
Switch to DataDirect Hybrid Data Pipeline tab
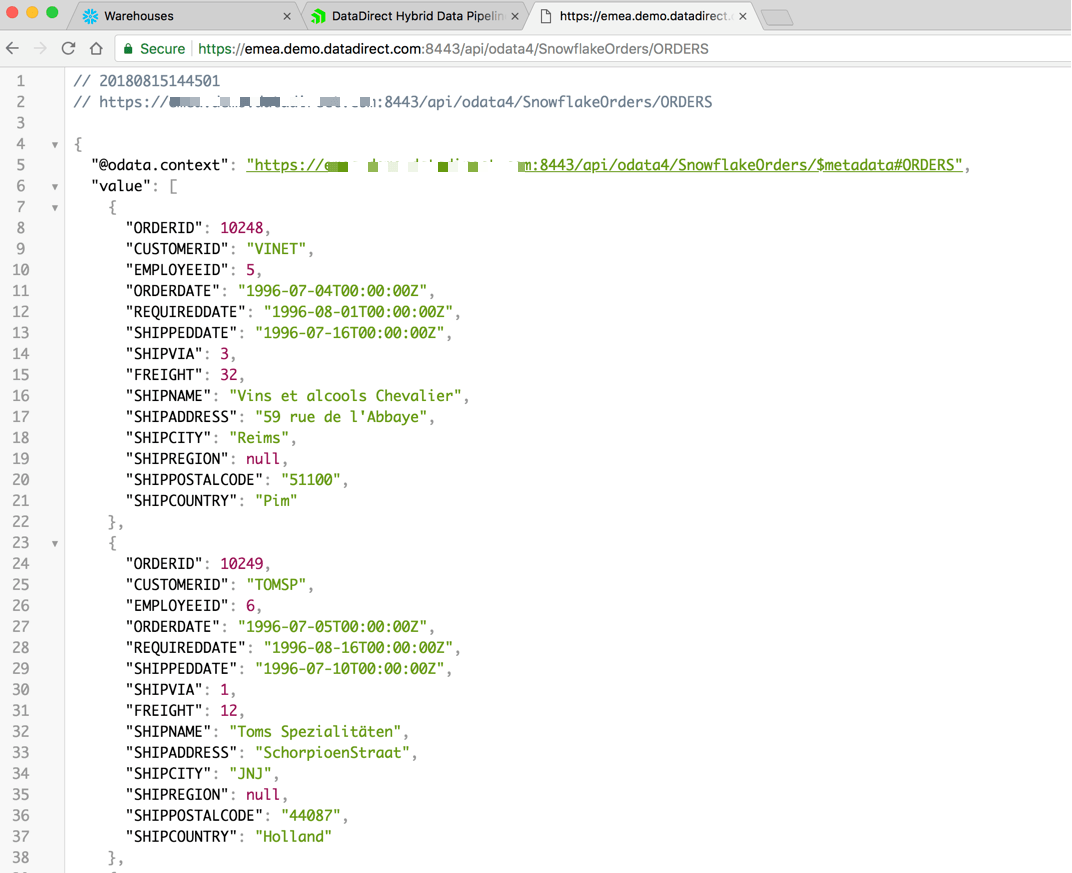pyautogui.click(x=410, y=16)
